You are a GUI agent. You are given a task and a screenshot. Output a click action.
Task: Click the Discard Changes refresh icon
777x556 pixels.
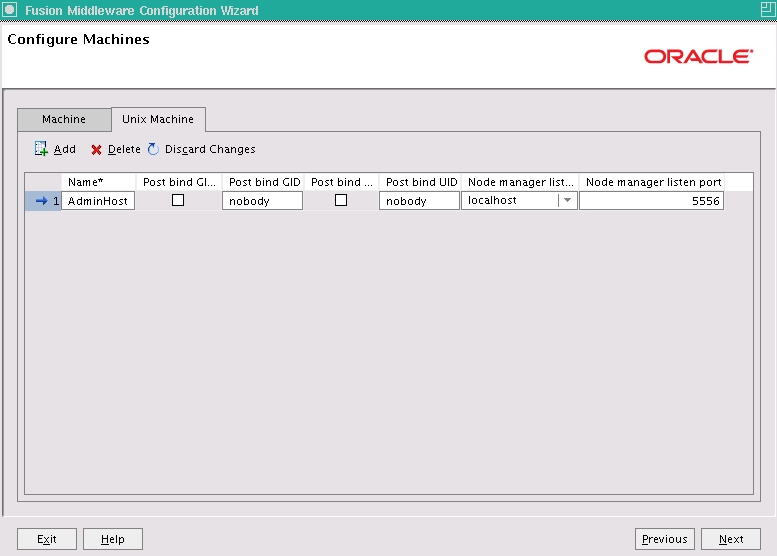[x=154, y=149]
